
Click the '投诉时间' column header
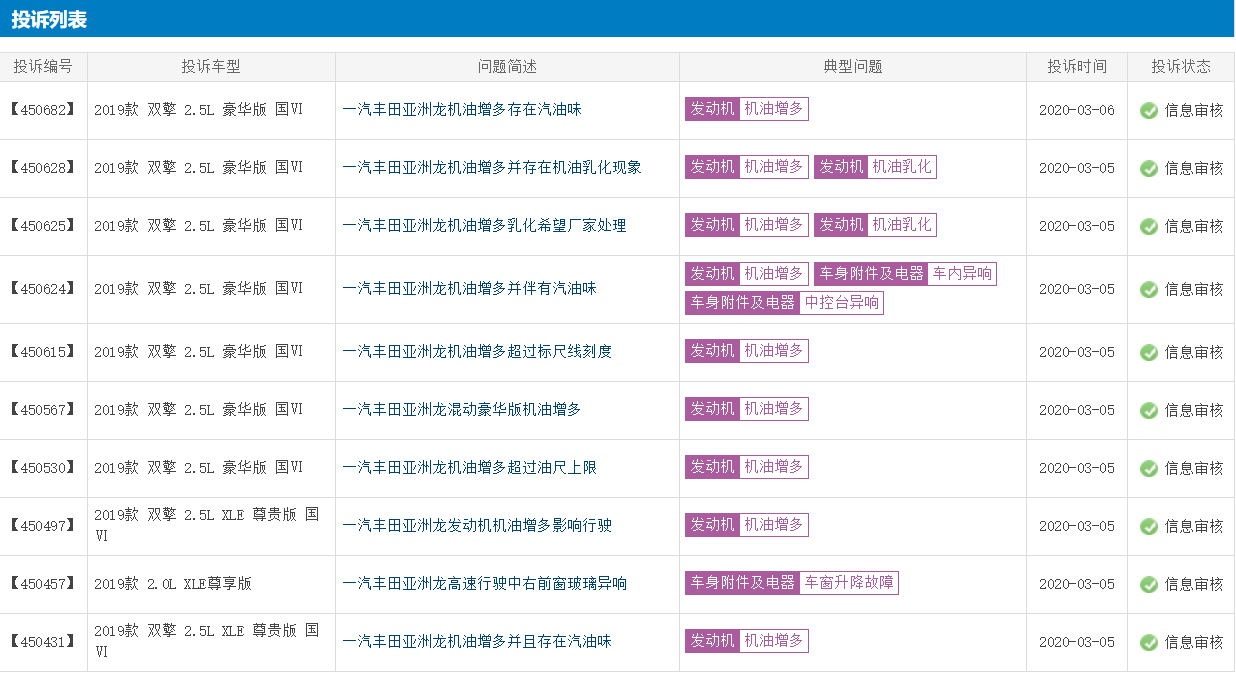click(1077, 67)
